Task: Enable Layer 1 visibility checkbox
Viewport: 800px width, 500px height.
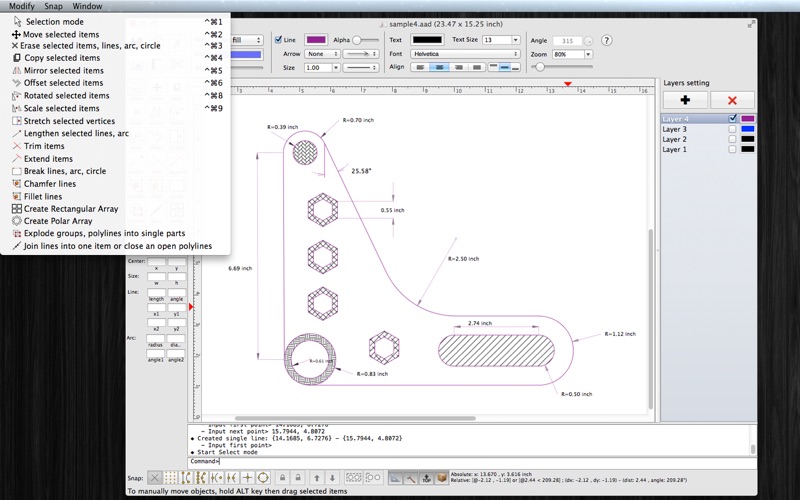Action: coord(733,149)
